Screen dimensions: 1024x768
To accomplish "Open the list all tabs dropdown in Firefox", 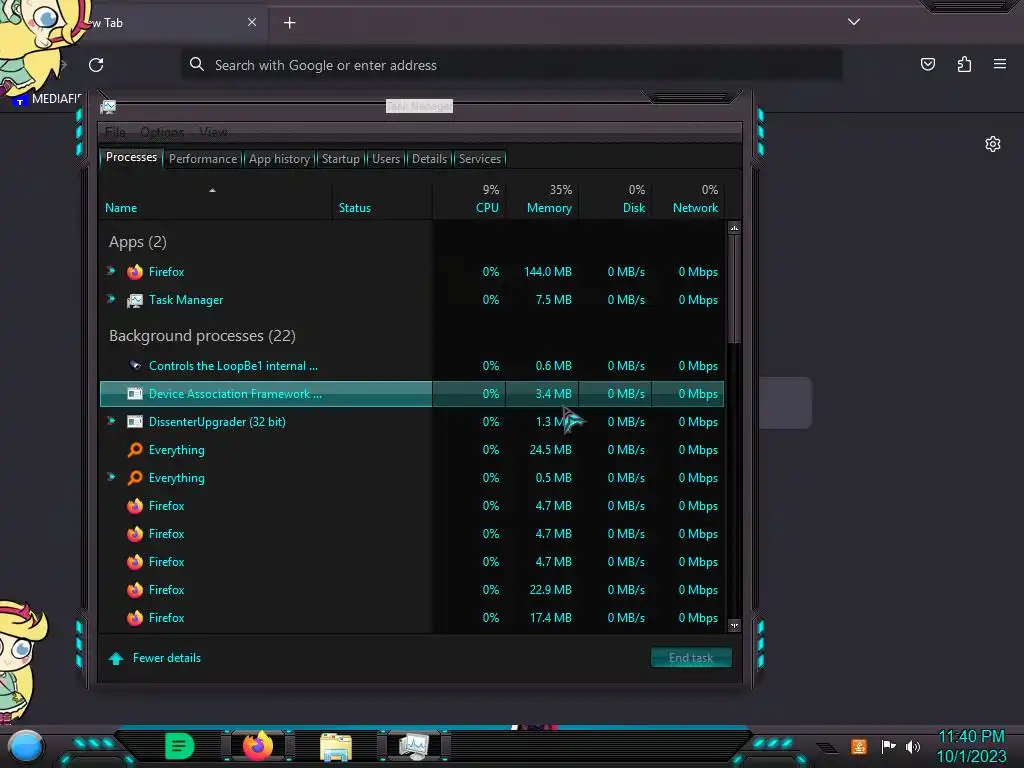I will [x=854, y=22].
